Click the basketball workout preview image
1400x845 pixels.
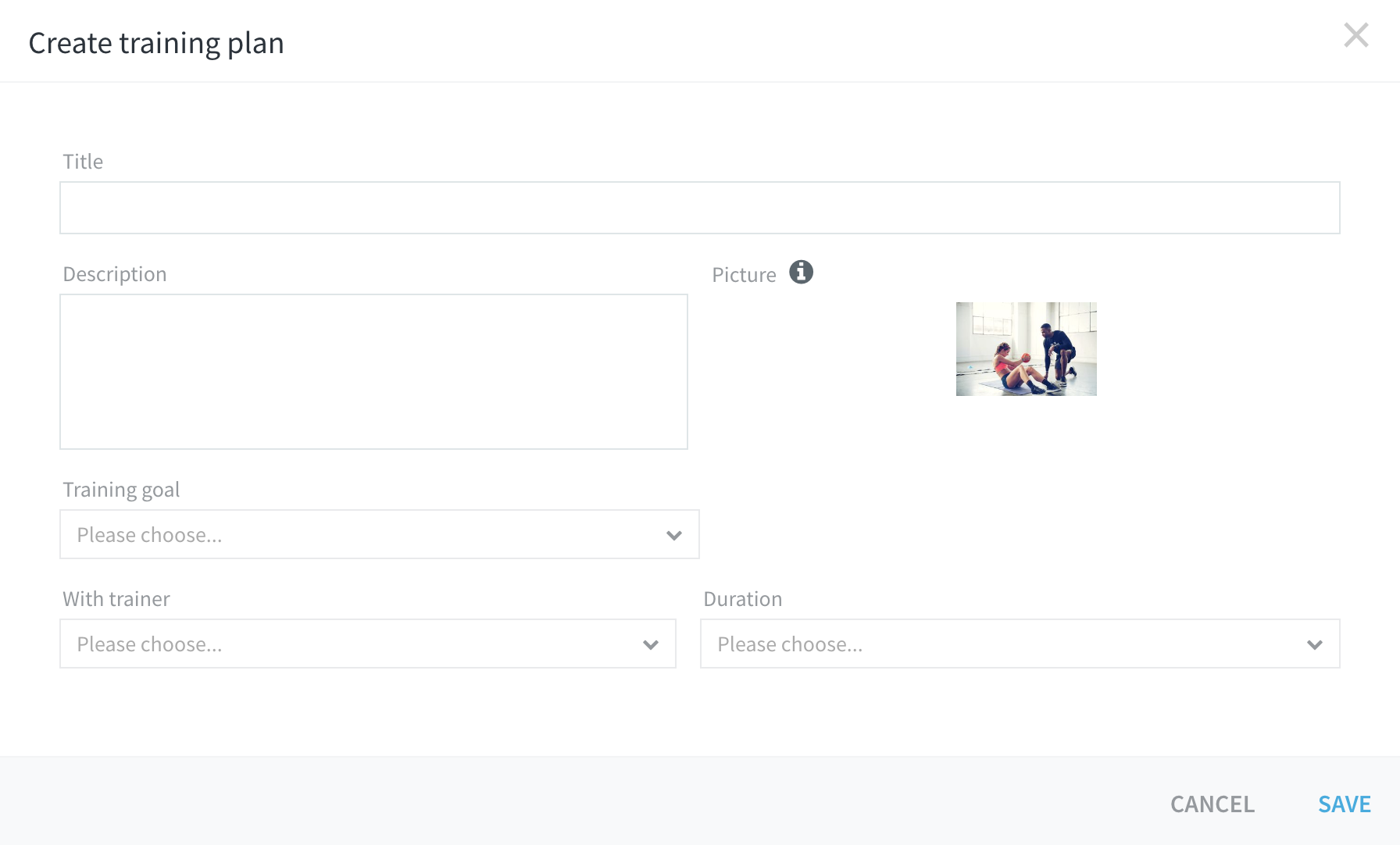point(1026,348)
